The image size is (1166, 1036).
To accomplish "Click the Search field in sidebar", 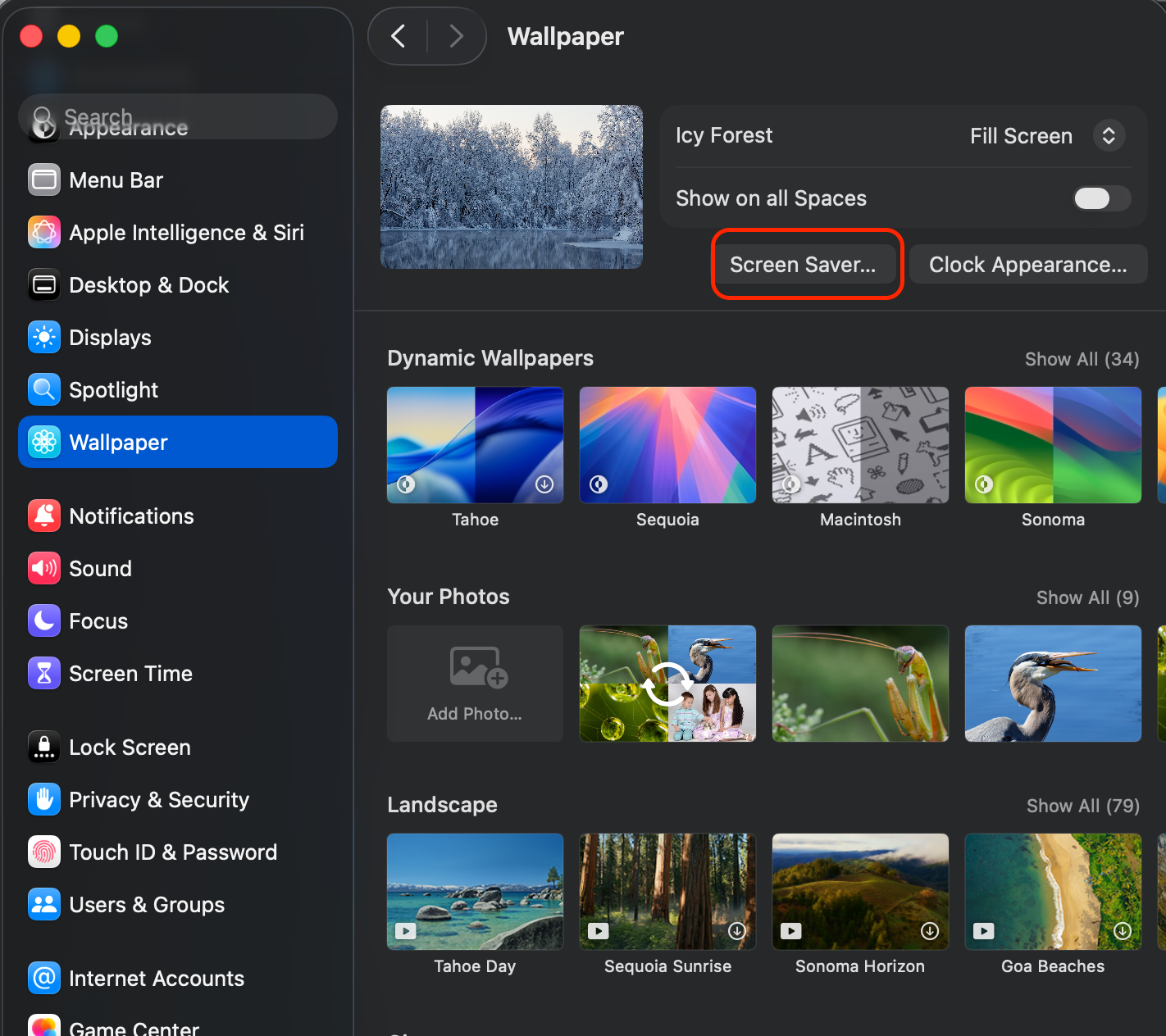I will [178, 116].
